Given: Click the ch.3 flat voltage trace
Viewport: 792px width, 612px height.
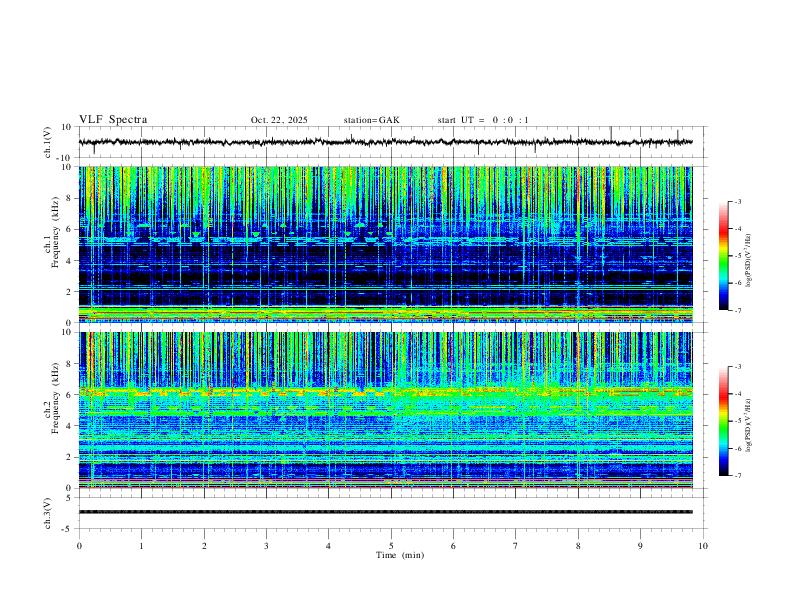Looking at the screenshot, I should (x=385, y=512).
